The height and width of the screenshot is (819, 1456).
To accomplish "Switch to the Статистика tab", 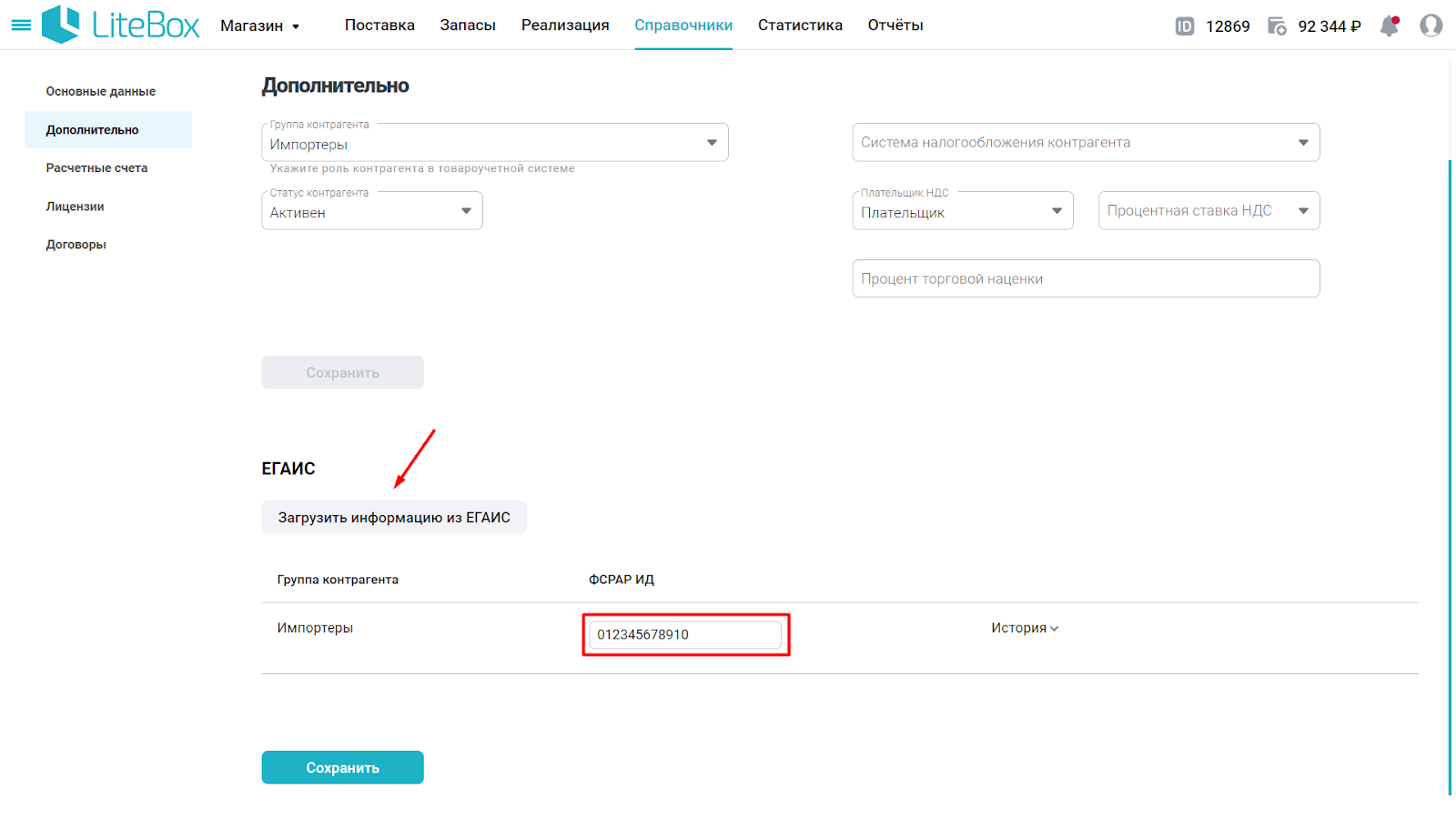I will pos(800,25).
